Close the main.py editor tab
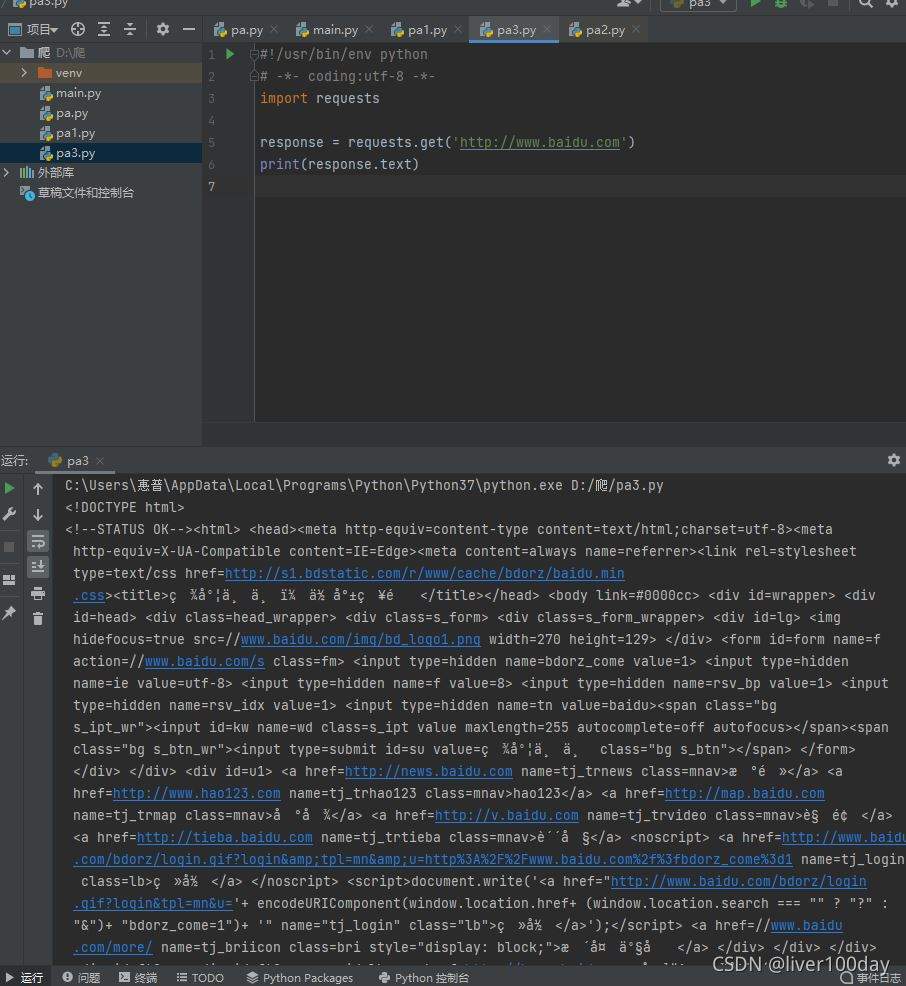This screenshot has height=986, width=906. pyautogui.click(x=369, y=30)
